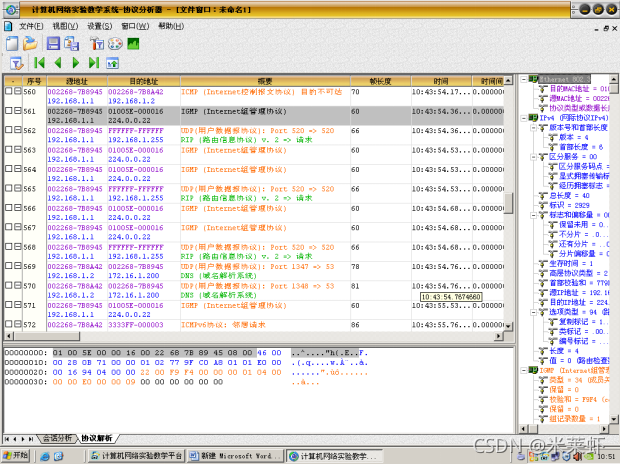Viewport: 620px width, 464px height.
Task: Tick the first checkbox of packet 567
Action: click(9, 227)
